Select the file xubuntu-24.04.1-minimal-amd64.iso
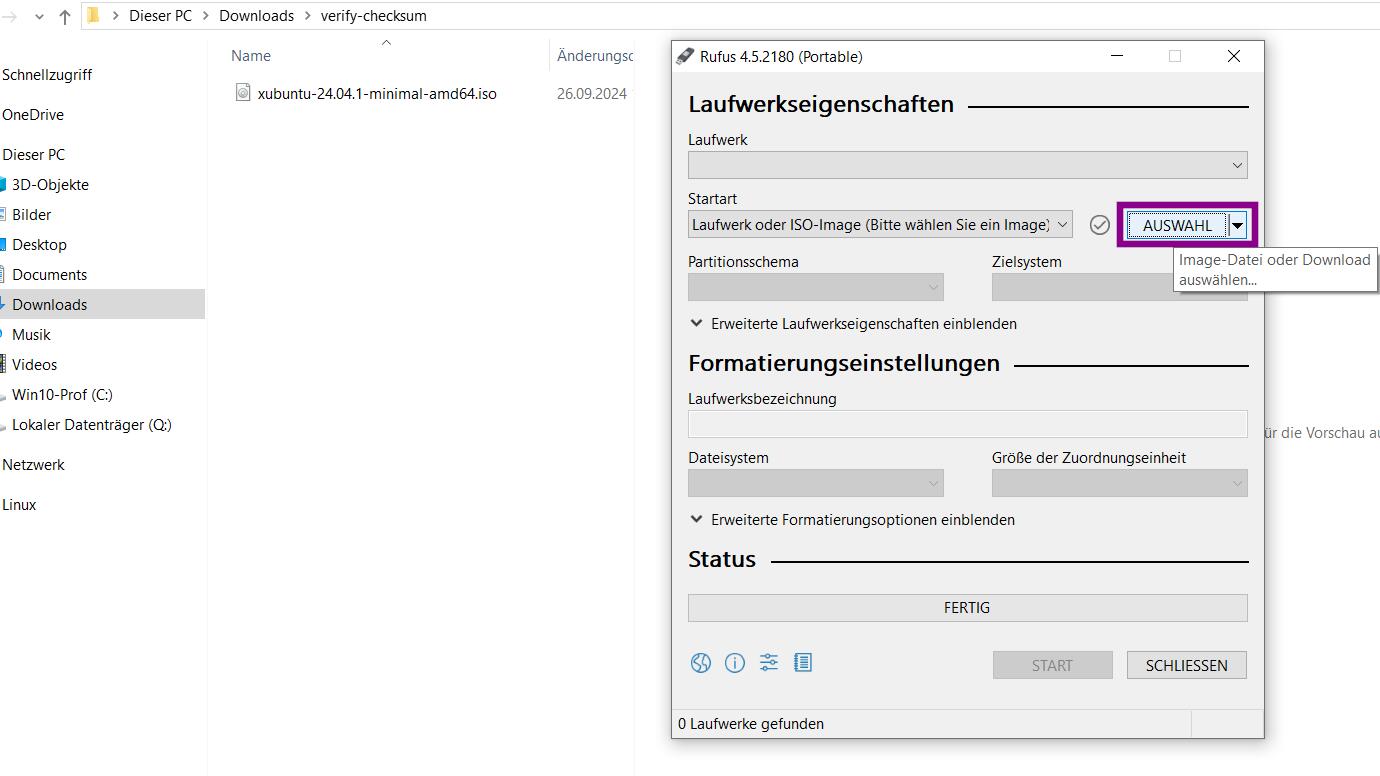 pyautogui.click(x=377, y=93)
